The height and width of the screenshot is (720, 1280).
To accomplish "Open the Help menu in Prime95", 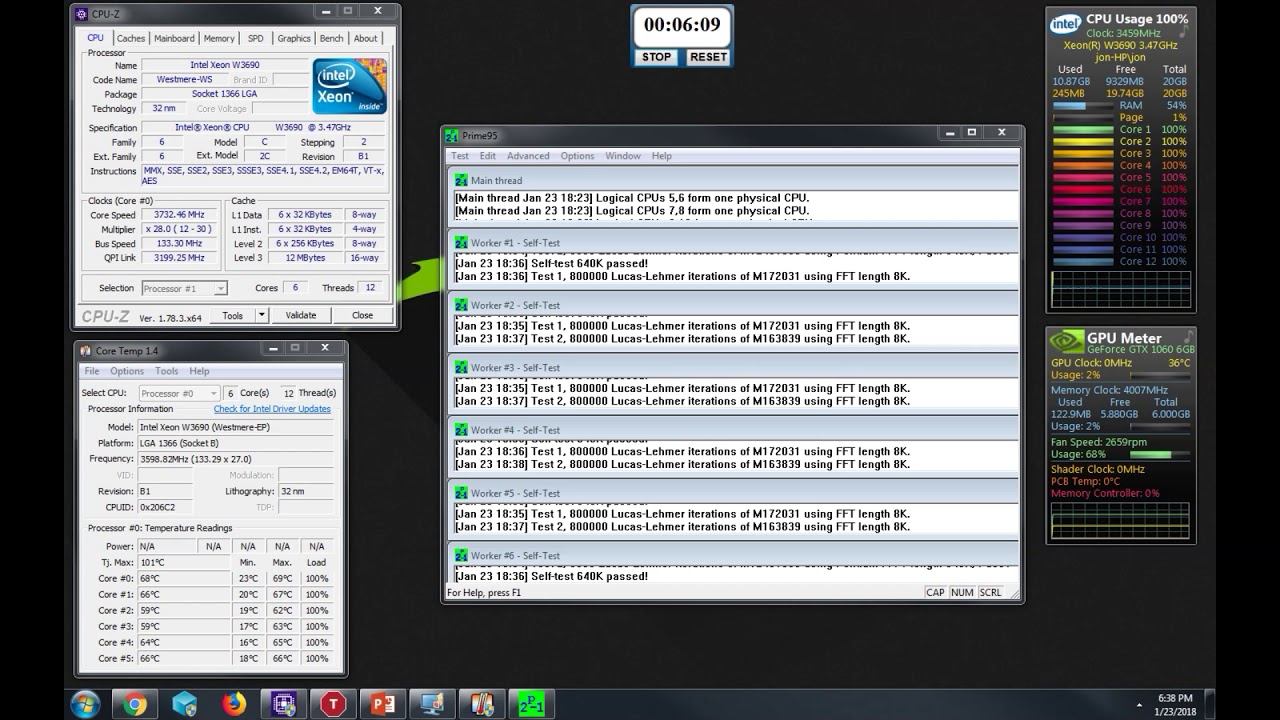I will coord(662,156).
